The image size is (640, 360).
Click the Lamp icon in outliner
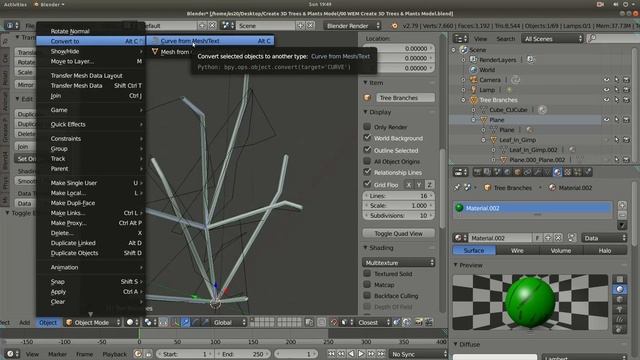tap(473, 90)
